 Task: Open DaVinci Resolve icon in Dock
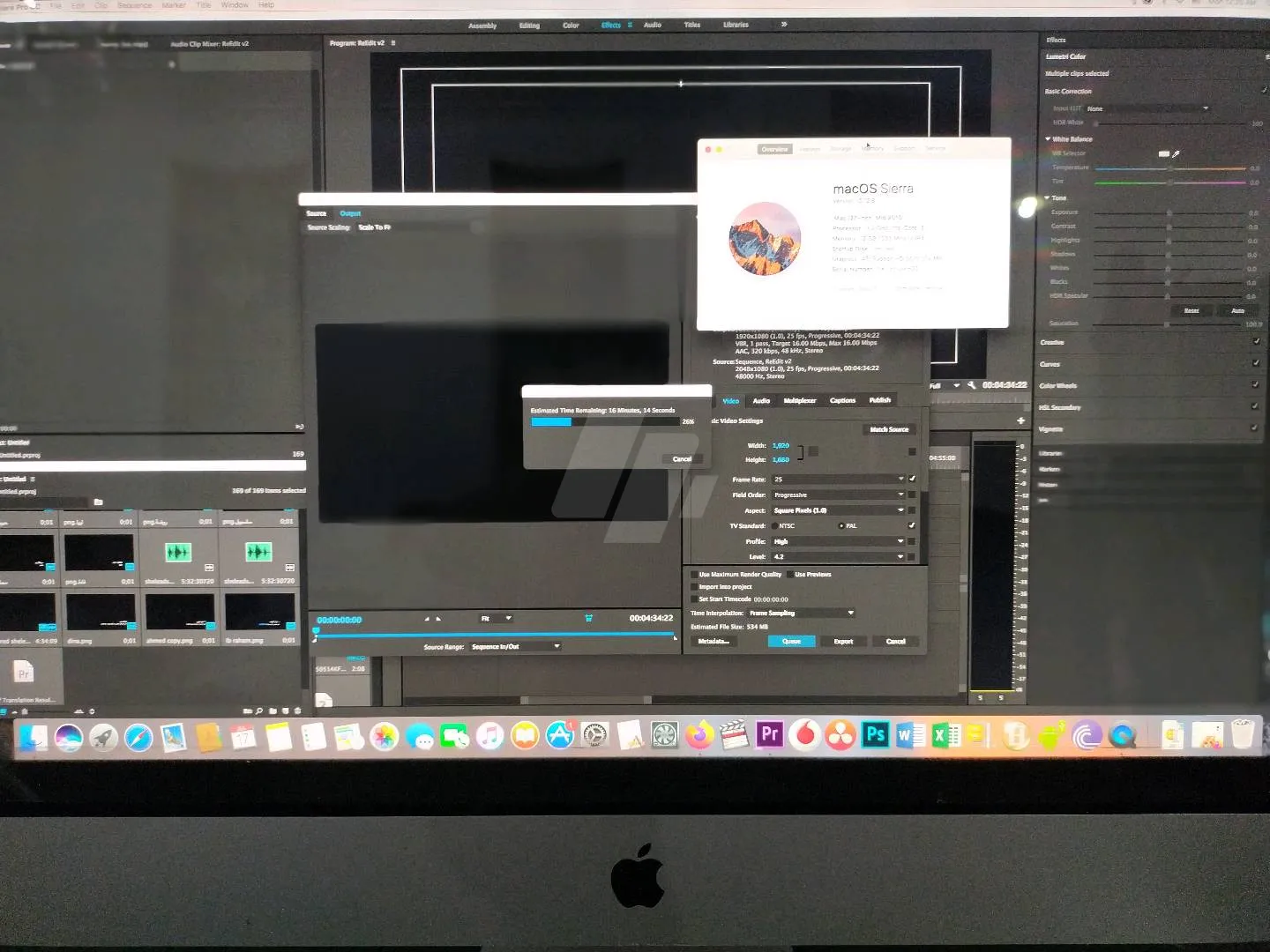(840, 734)
